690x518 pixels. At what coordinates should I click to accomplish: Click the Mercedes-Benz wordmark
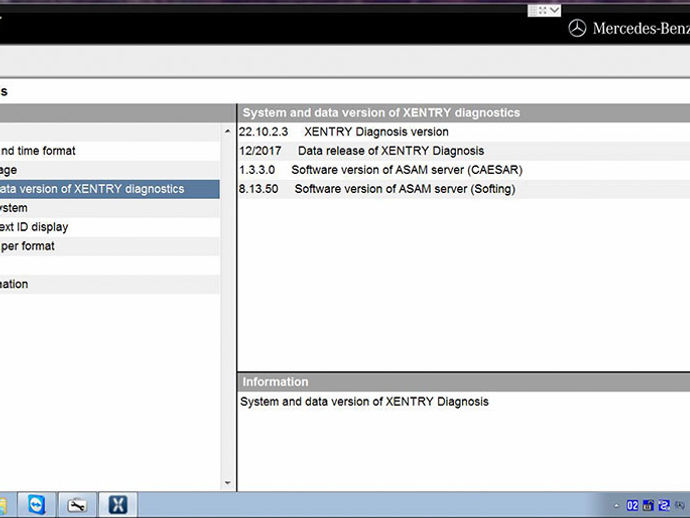(641, 29)
